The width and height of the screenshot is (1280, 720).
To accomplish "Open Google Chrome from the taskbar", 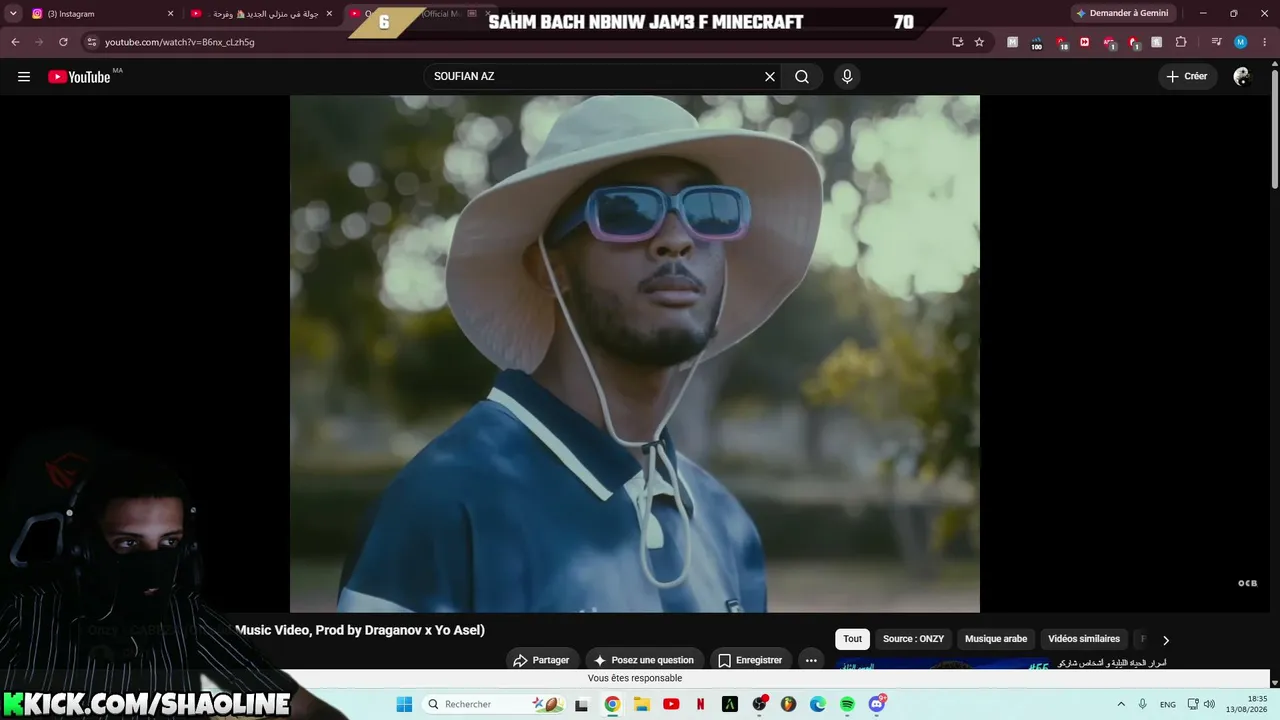I will 612,704.
